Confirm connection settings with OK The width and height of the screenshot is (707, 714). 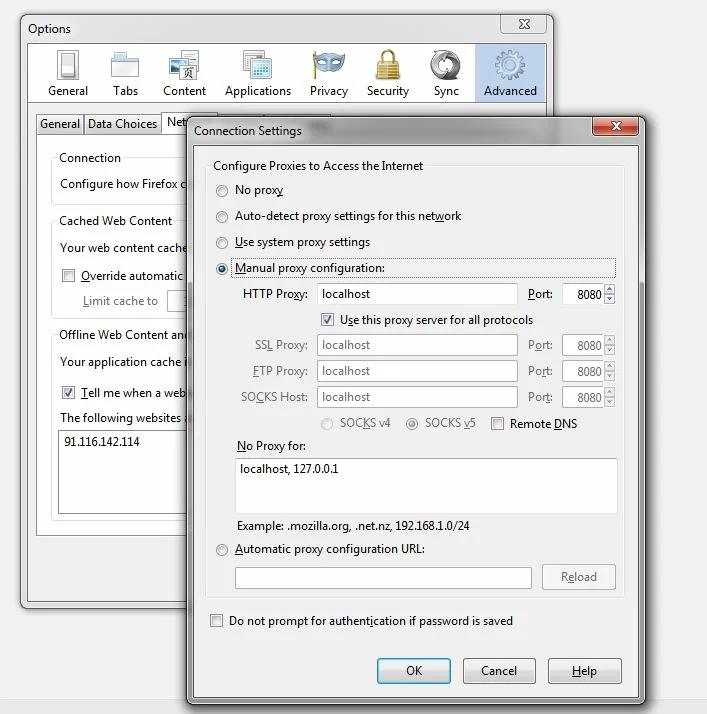pyautogui.click(x=414, y=671)
